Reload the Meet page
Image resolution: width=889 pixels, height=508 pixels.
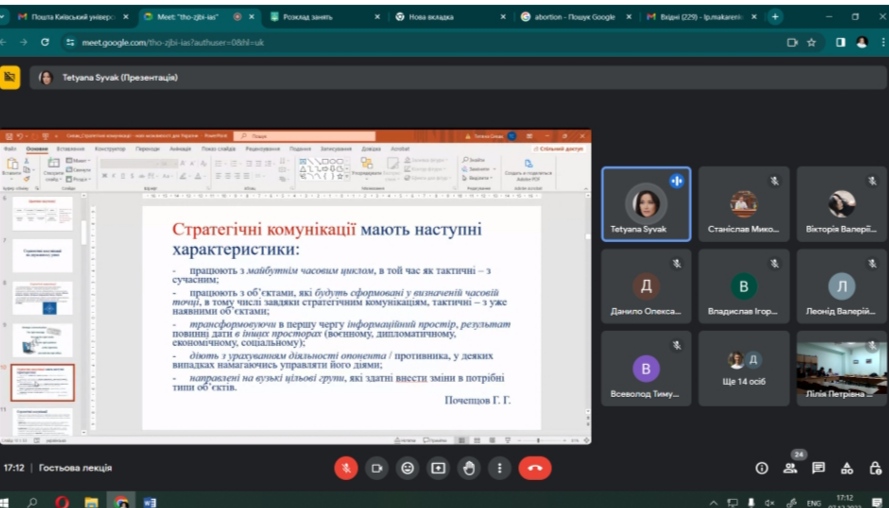point(45,42)
